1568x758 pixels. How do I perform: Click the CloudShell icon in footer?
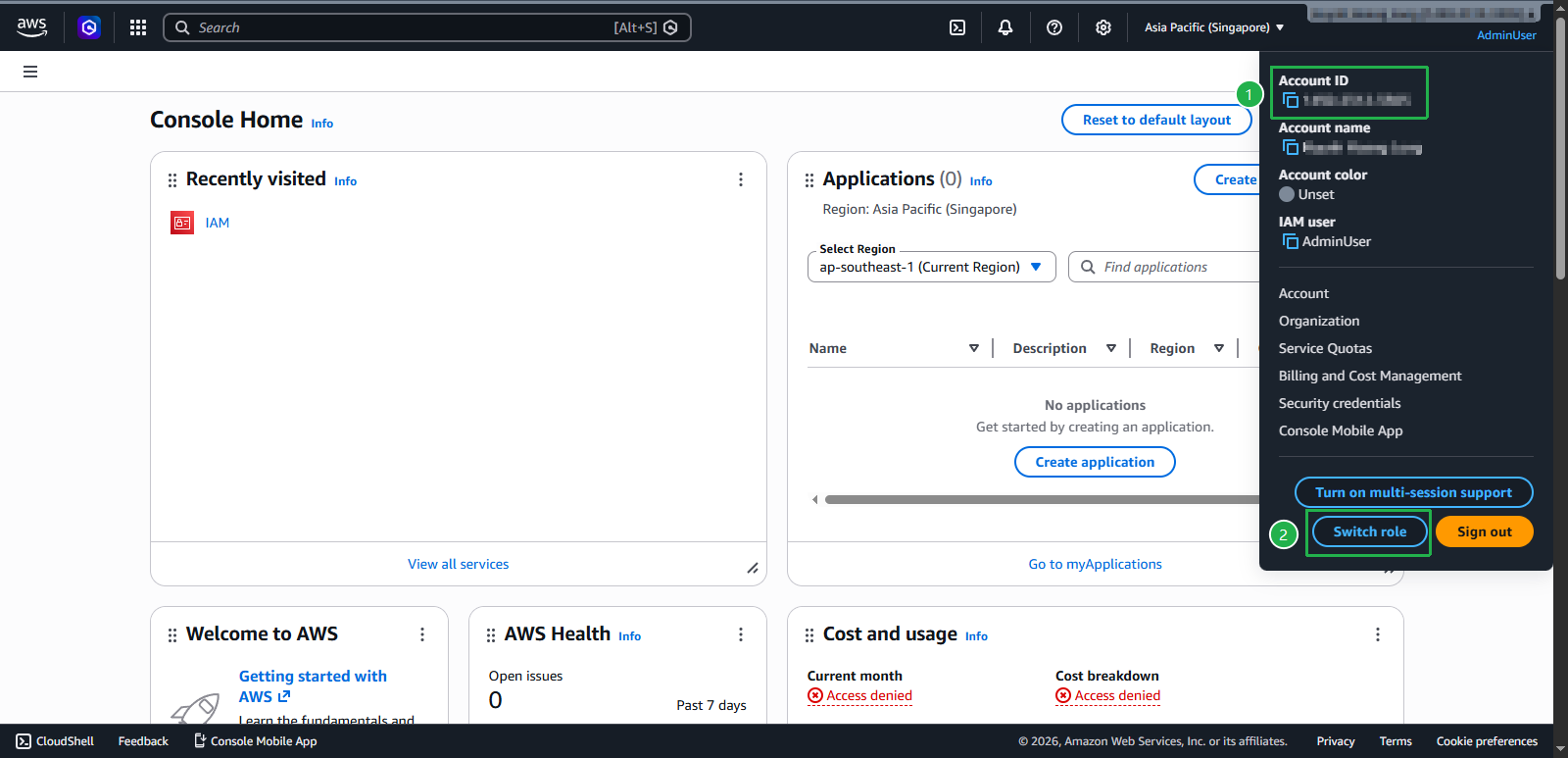pos(24,741)
